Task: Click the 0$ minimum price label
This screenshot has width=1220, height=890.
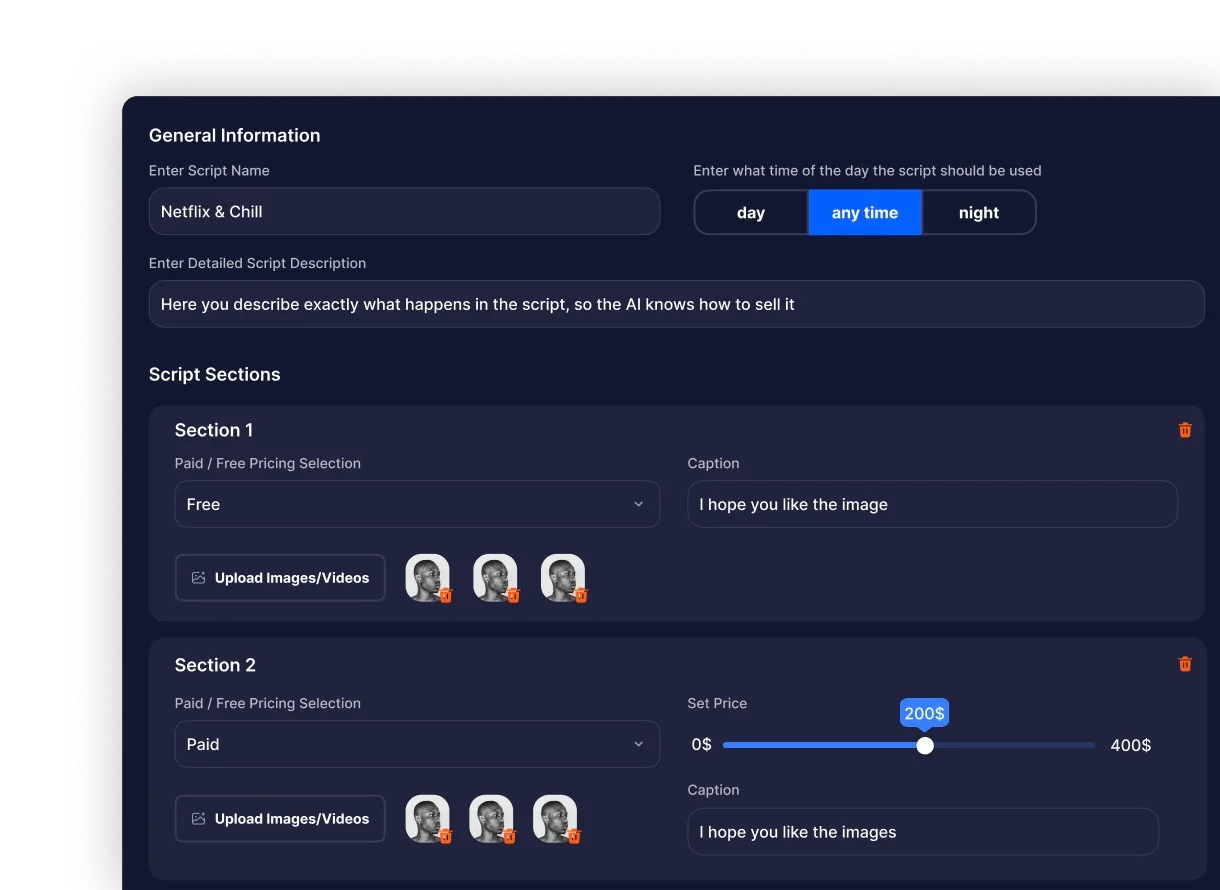Action: [x=702, y=745]
